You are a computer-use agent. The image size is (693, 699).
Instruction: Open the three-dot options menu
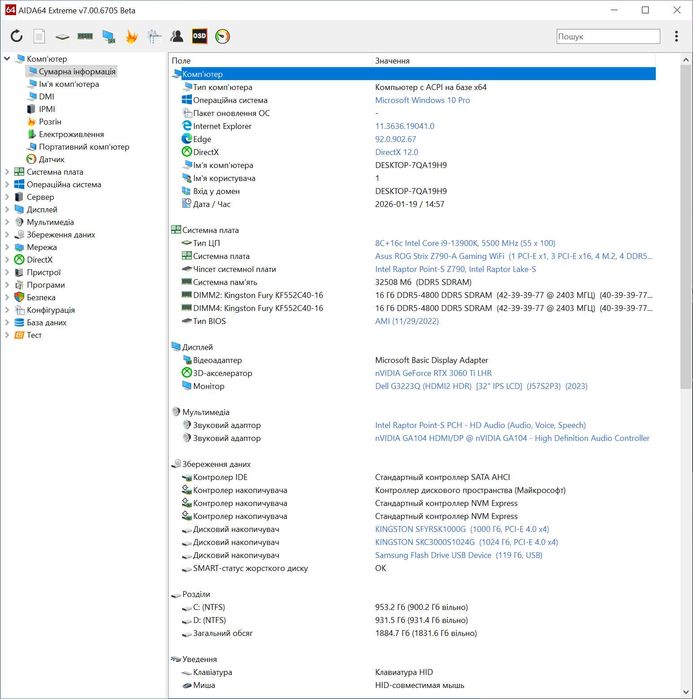(676, 36)
